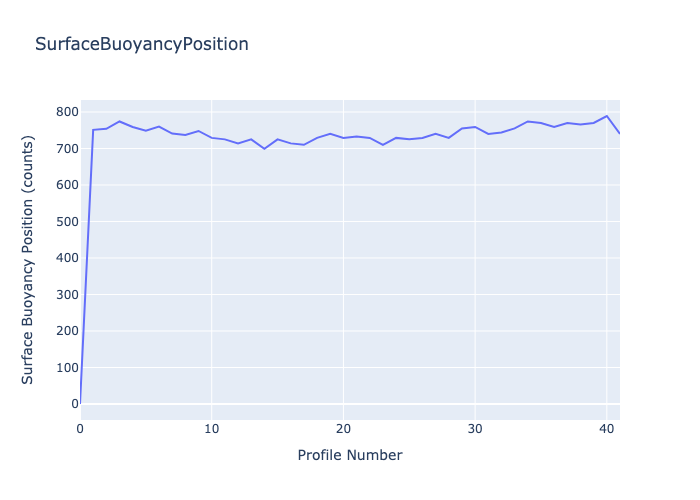
Task: Click the line's starting point at zero counts
Action: click(81, 403)
